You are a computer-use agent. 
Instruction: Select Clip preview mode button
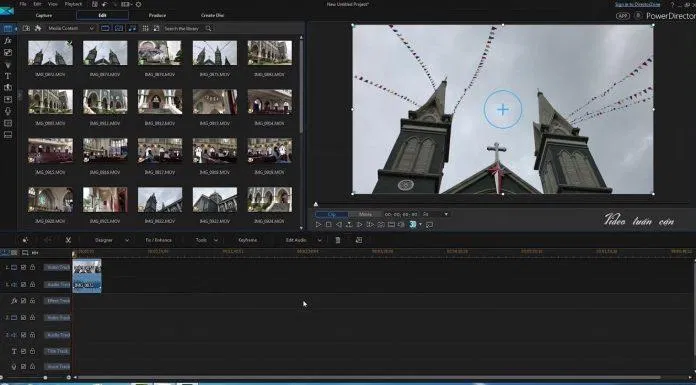[x=332, y=214]
